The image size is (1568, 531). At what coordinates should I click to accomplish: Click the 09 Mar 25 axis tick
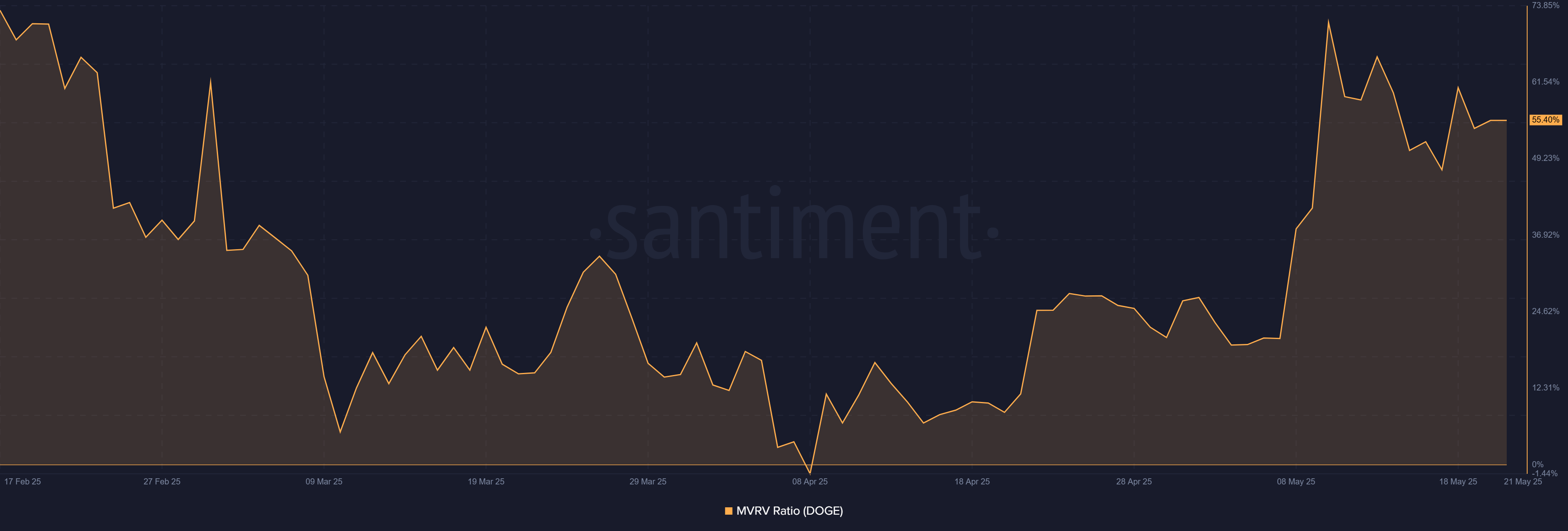click(324, 482)
